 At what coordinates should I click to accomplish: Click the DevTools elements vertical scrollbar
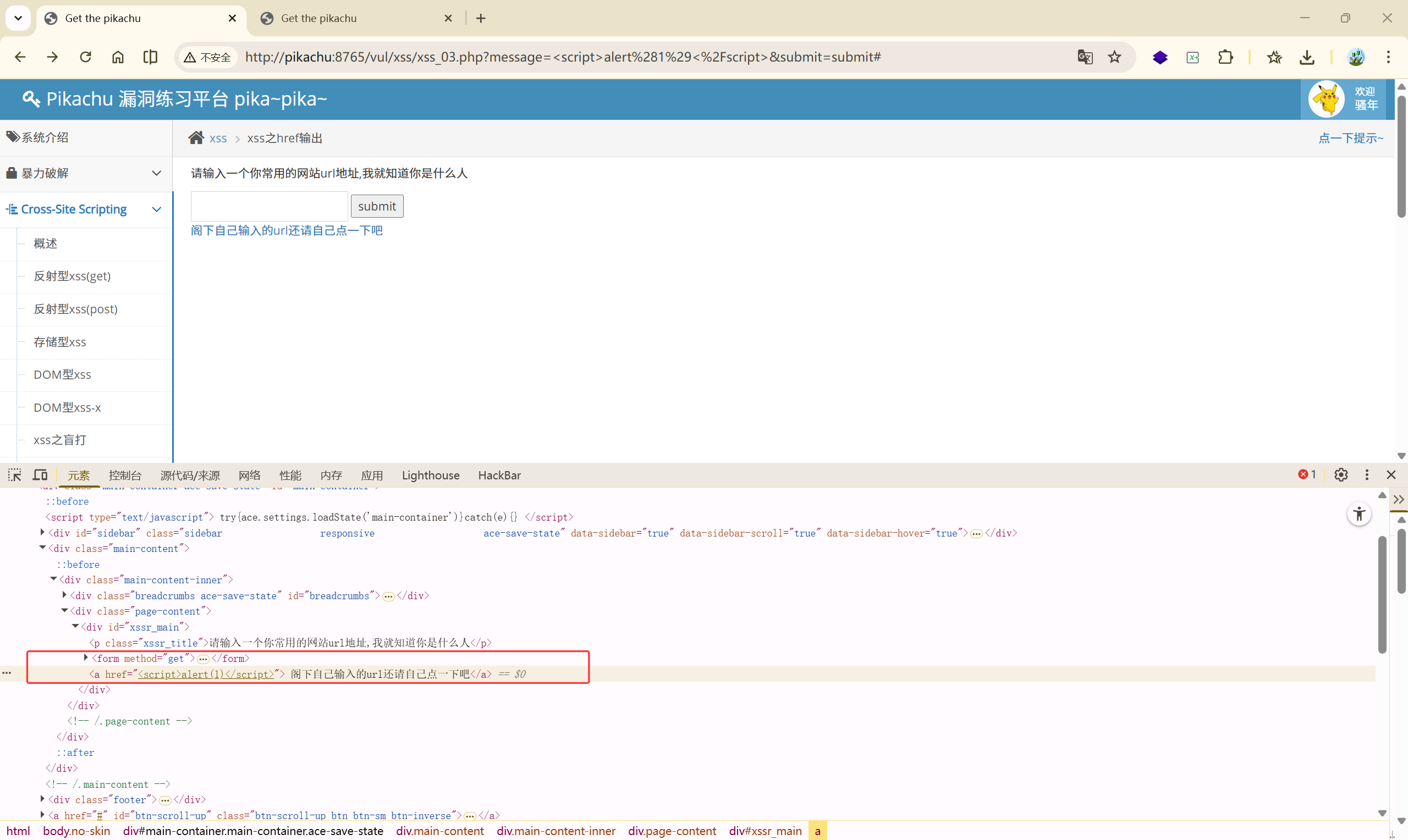point(1382,594)
